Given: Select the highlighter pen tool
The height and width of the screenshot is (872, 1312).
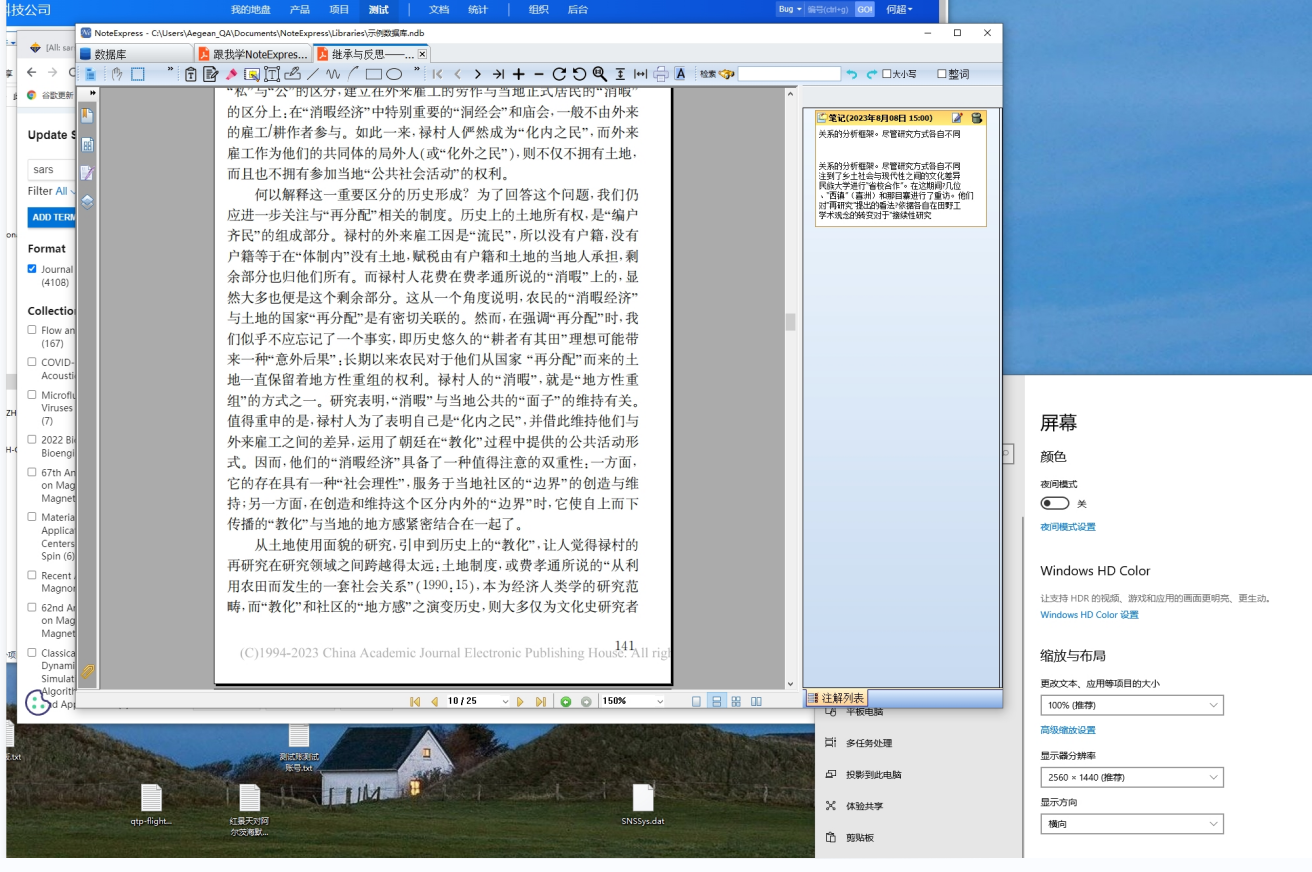Looking at the screenshot, I should click(231, 74).
